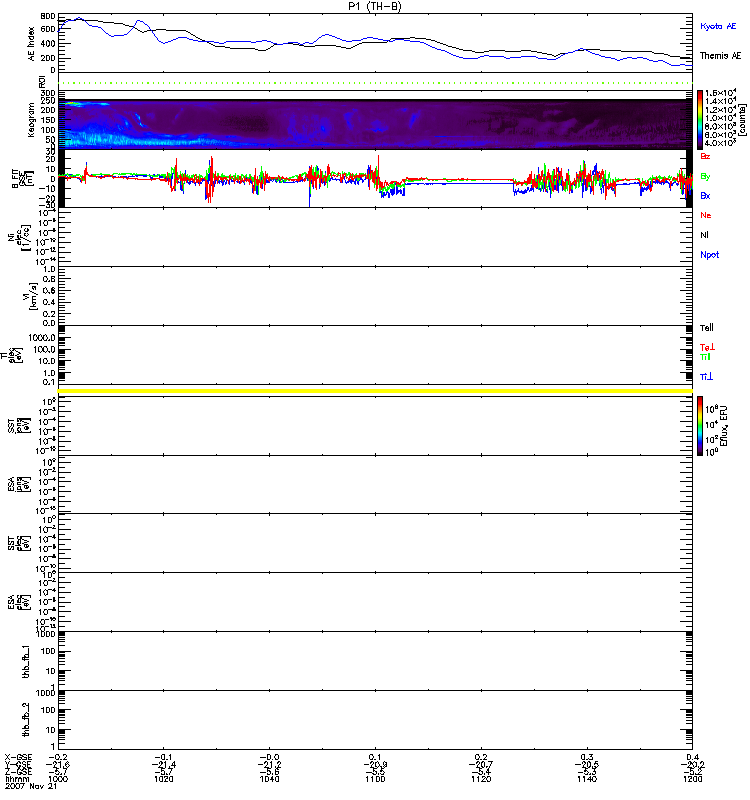Screen dimensions: 750x800
Task: Click the Eflux EFU color bar
Action: tap(702, 425)
